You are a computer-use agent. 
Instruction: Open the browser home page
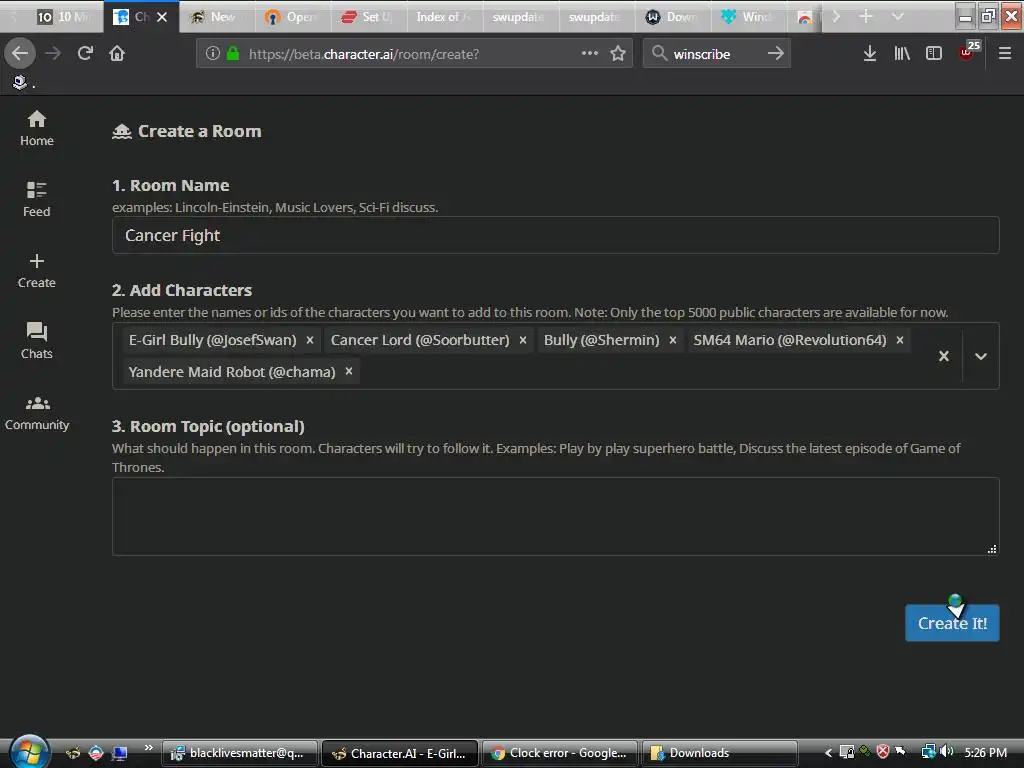(117, 54)
